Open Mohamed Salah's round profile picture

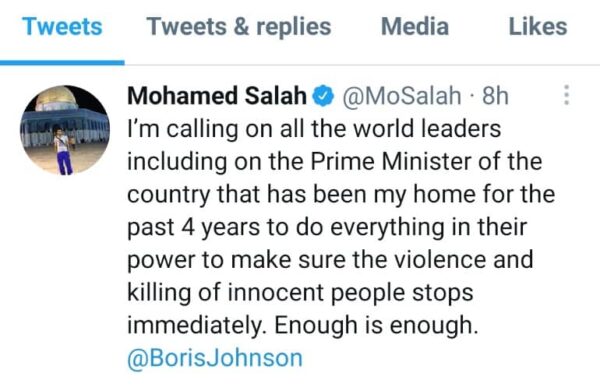(65, 130)
